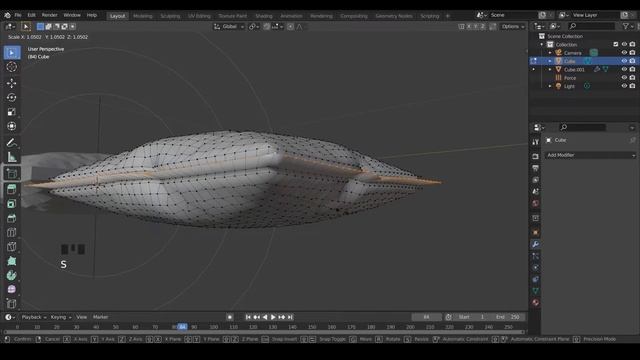This screenshot has height=360, width=640.
Task: Disable rendering for Light via camera icon
Action: point(632,86)
